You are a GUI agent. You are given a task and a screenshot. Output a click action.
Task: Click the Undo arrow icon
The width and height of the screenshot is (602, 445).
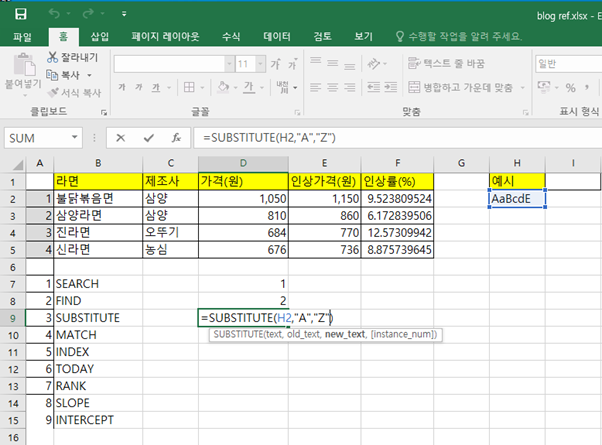[x=55, y=14]
